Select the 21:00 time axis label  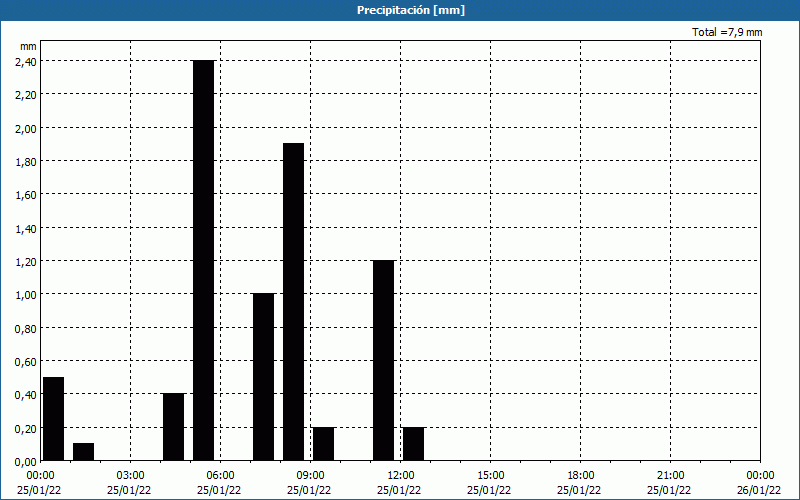coord(670,476)
